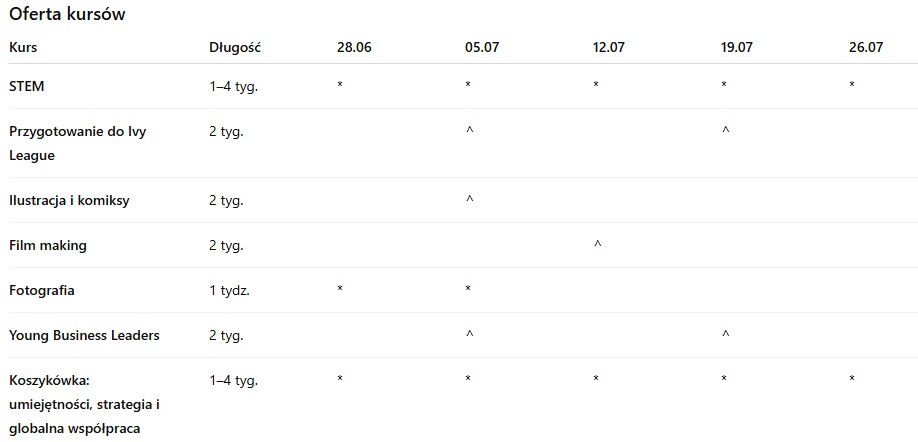Click the STEM course row label

coord(27,86)
